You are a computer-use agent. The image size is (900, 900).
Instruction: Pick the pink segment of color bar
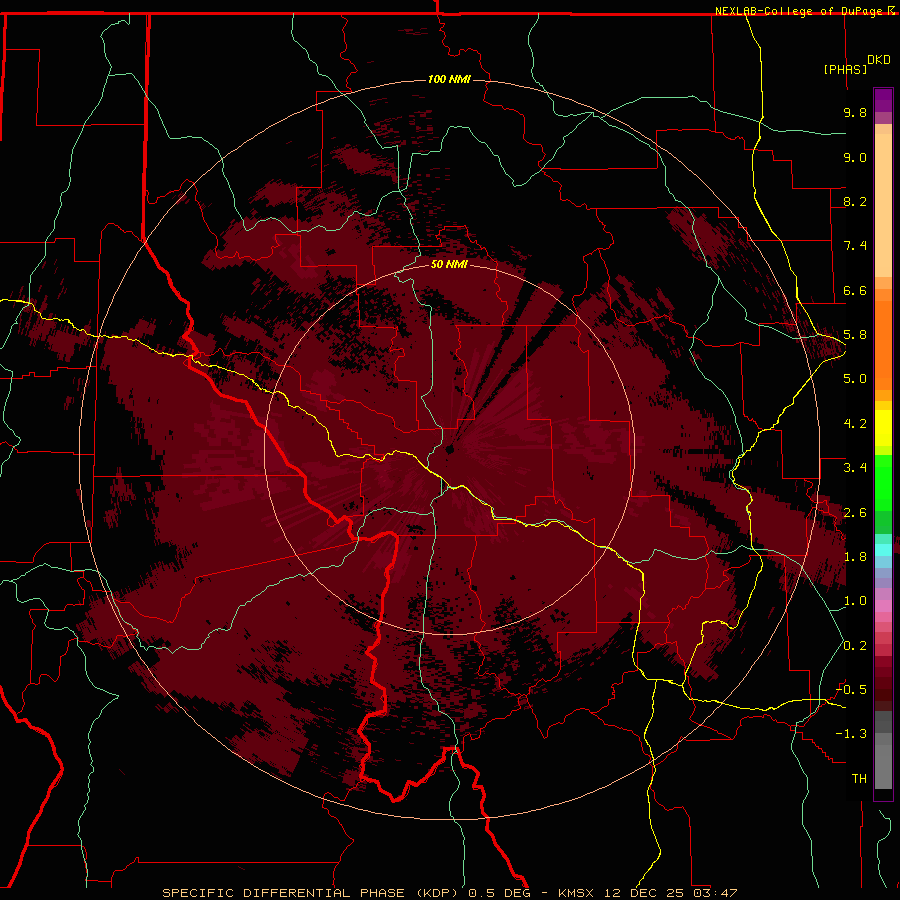pyautogui.click(x=883, y=606)
